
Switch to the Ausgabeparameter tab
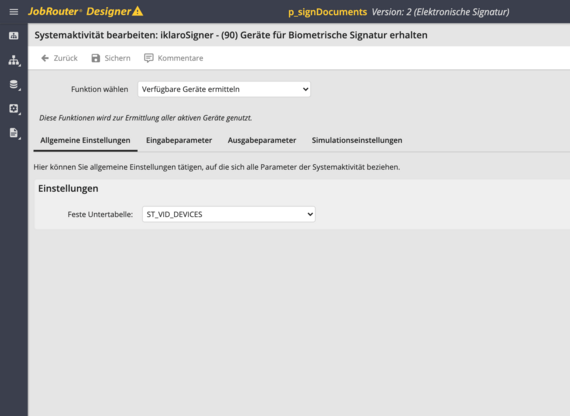point(262,140)
